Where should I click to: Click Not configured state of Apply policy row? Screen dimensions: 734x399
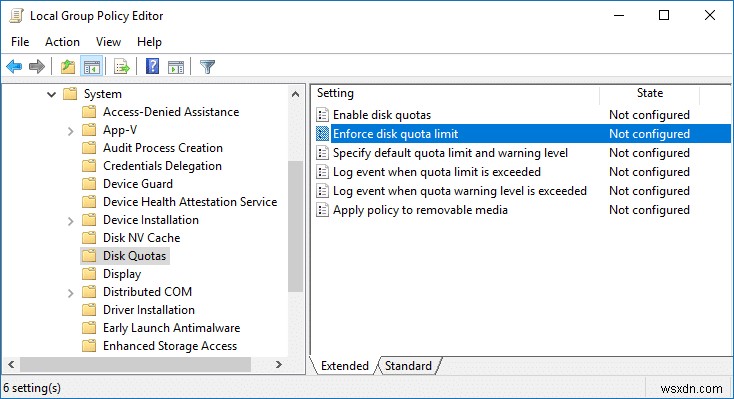pyautogui.click(x=649, y=210)
